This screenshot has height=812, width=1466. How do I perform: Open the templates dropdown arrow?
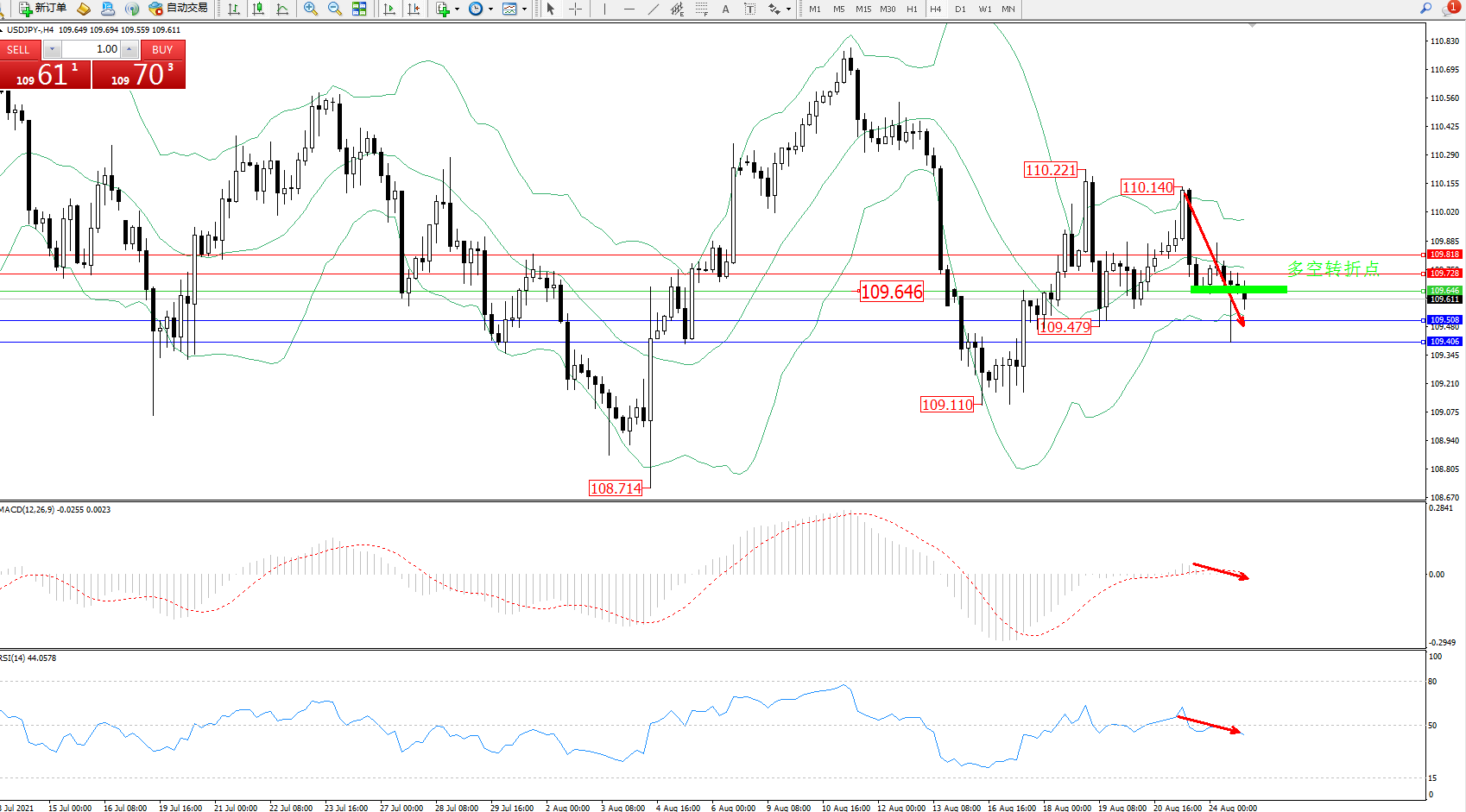point(524,9)
